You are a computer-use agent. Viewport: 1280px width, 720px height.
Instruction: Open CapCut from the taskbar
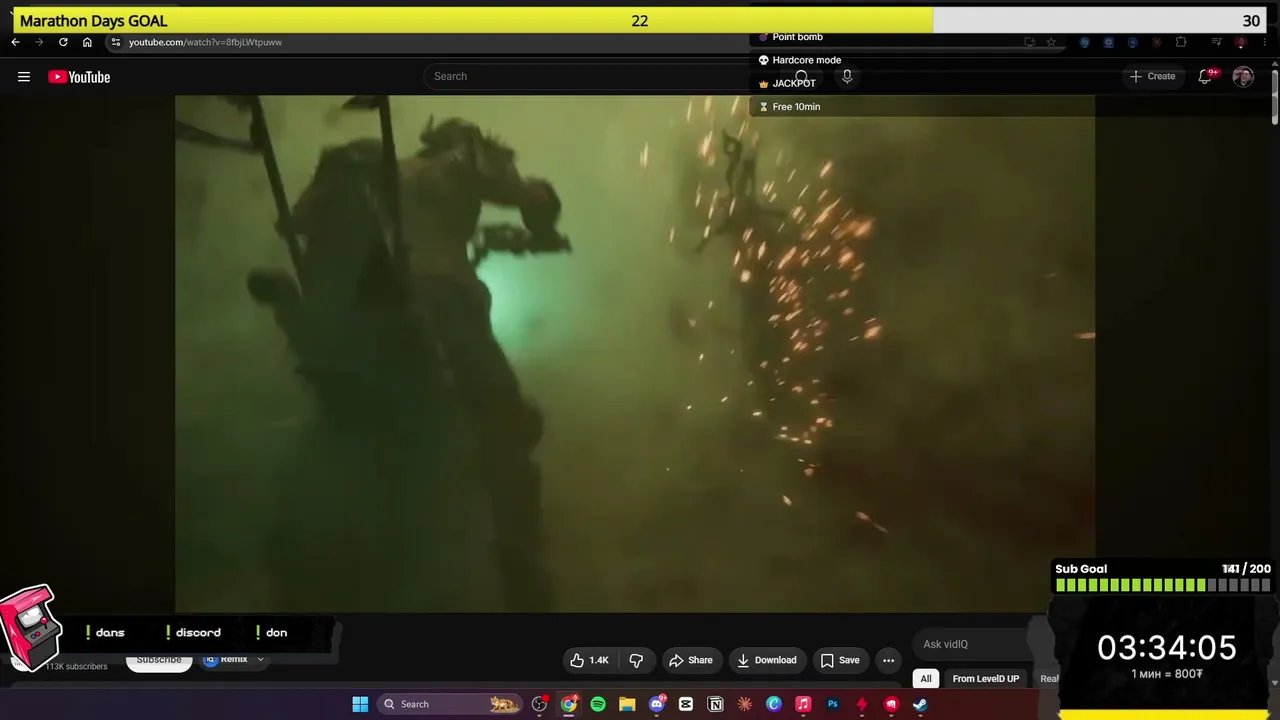click(x=686, y=704)
